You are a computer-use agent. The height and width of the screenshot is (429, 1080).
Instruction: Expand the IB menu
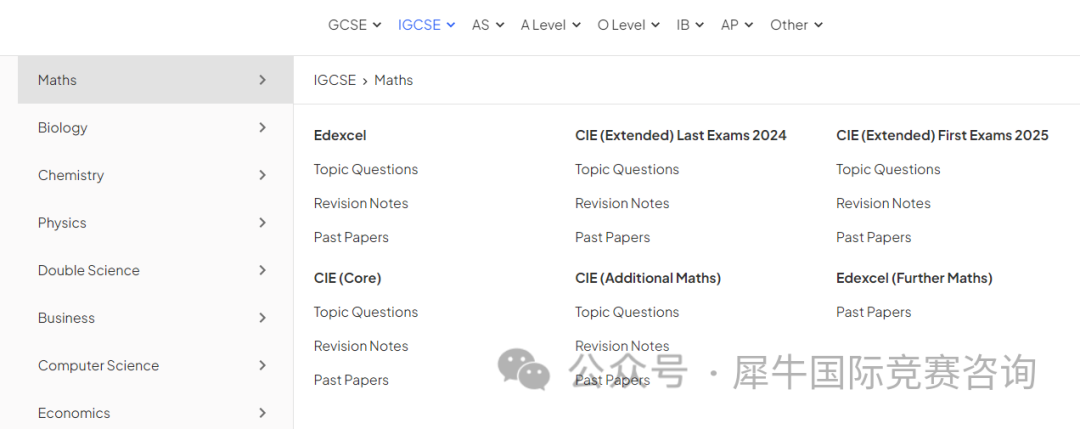click(x=689, y=25)
